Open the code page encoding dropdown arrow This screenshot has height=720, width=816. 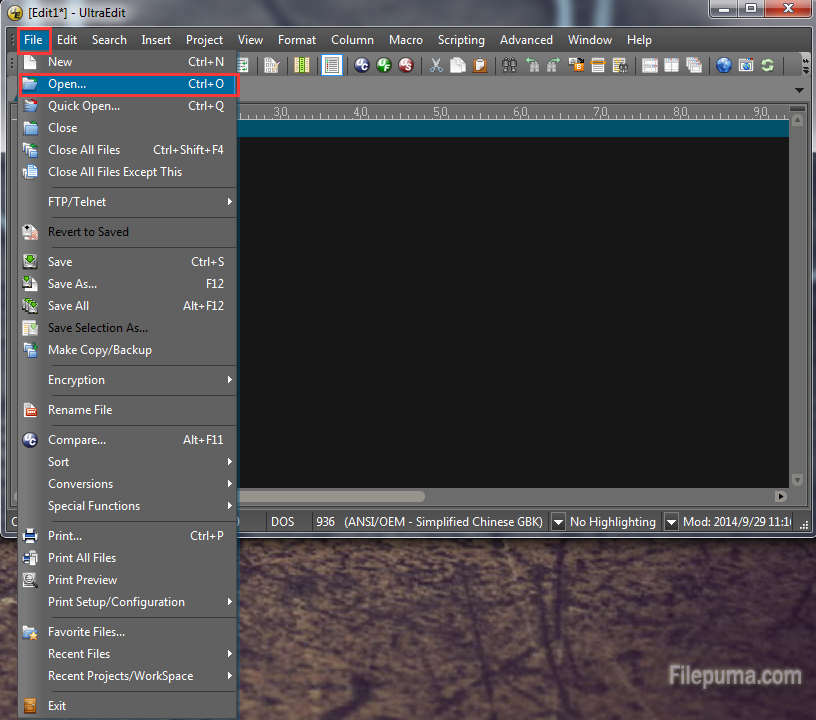click(x=557, y=522)
